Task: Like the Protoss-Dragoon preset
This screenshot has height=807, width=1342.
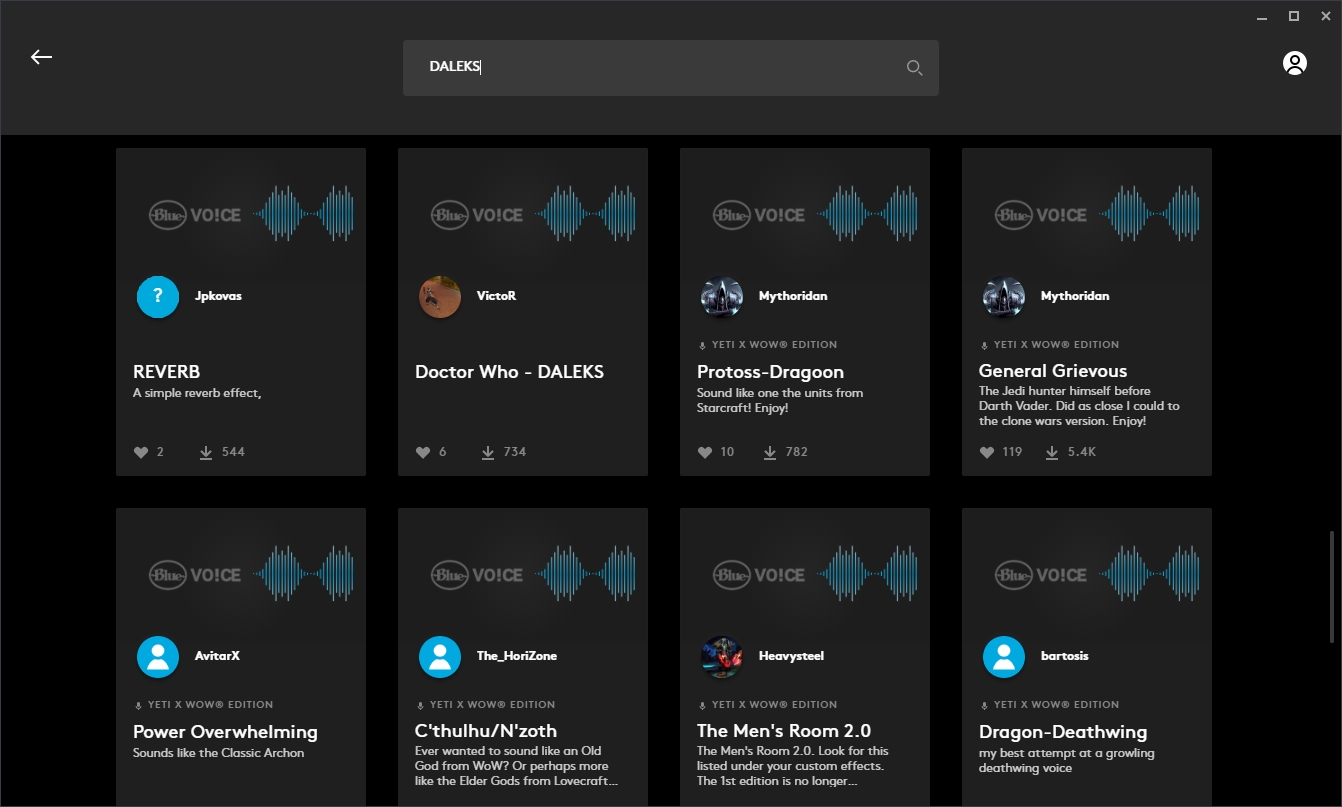Action: pos(705,452)
